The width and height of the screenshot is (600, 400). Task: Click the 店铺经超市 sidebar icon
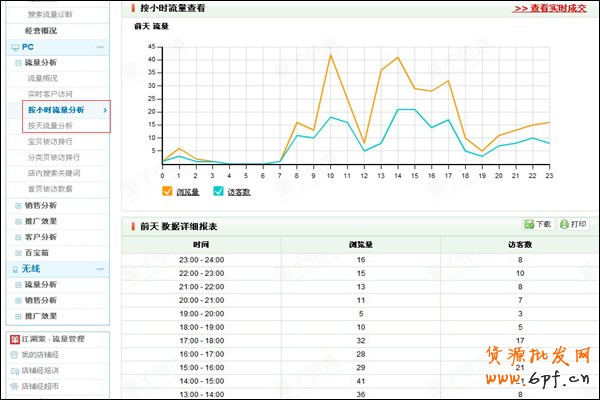point(14,385)
